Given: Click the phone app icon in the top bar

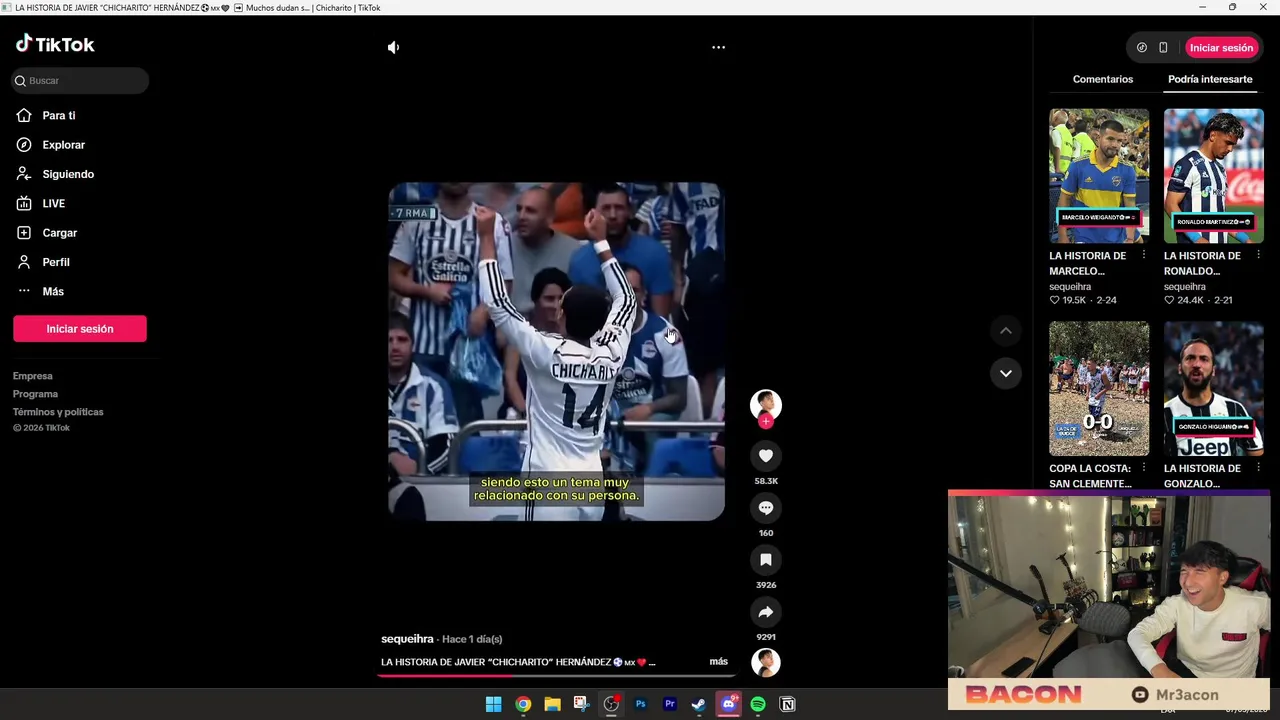Looking at the screenshot, I should pos(1163,47).
